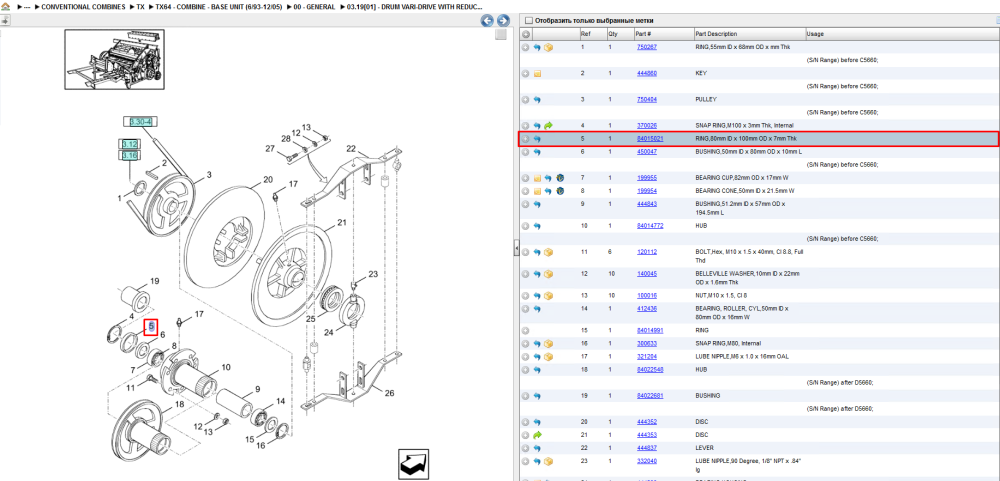Click blue arrow icon in RING 55mm row
This screenshot has width=1000, height=481.
coord(537,47)
